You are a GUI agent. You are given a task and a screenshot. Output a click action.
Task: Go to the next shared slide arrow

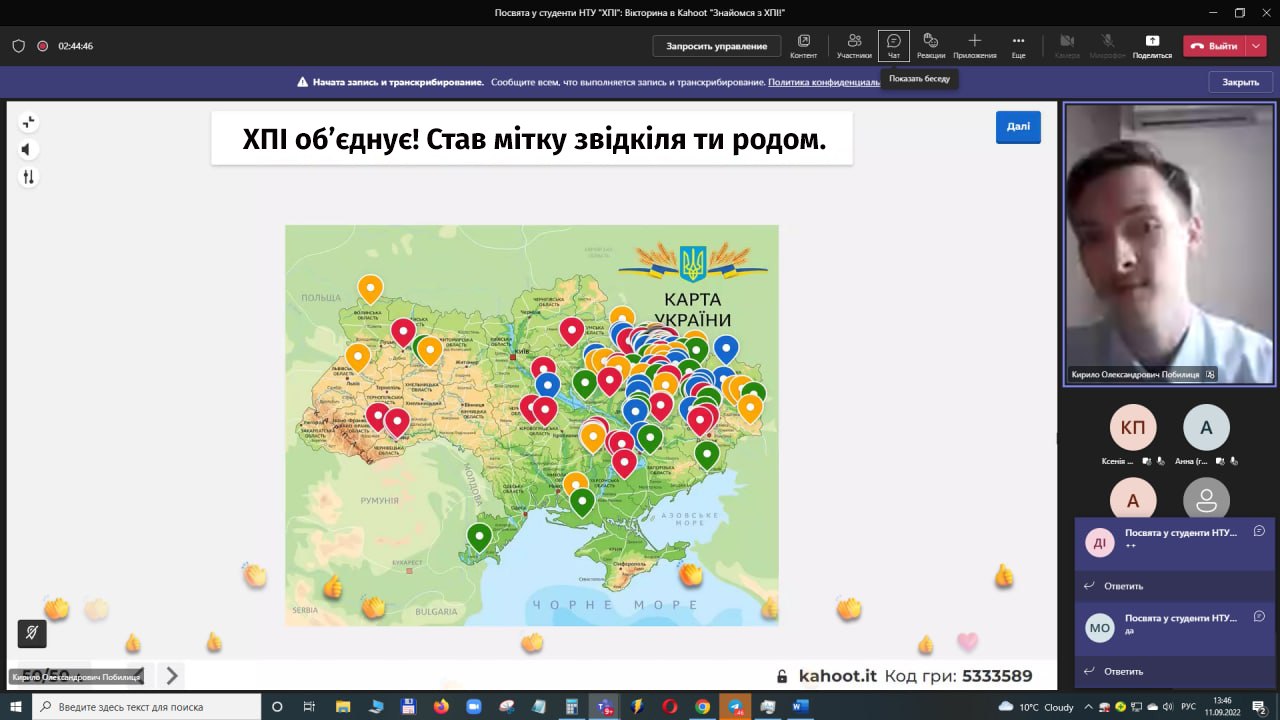[171, 675]
